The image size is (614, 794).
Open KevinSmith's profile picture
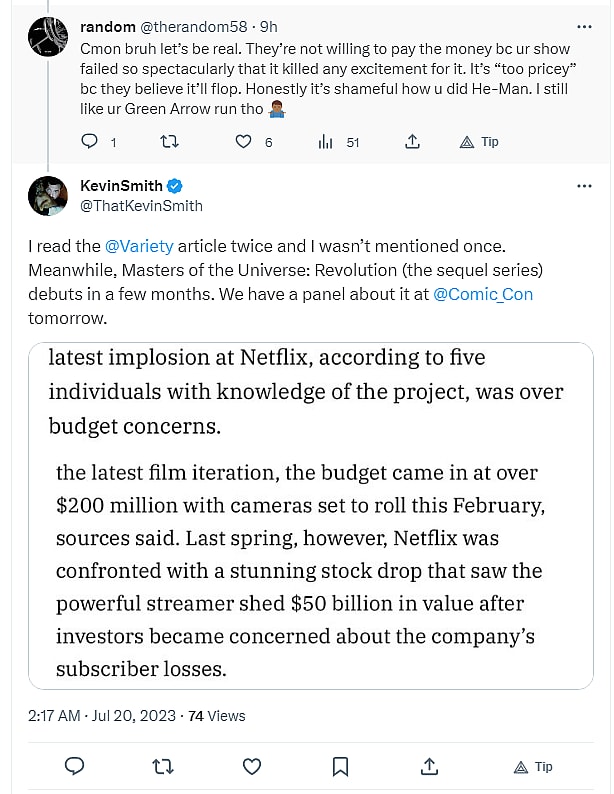click(46, 195)
